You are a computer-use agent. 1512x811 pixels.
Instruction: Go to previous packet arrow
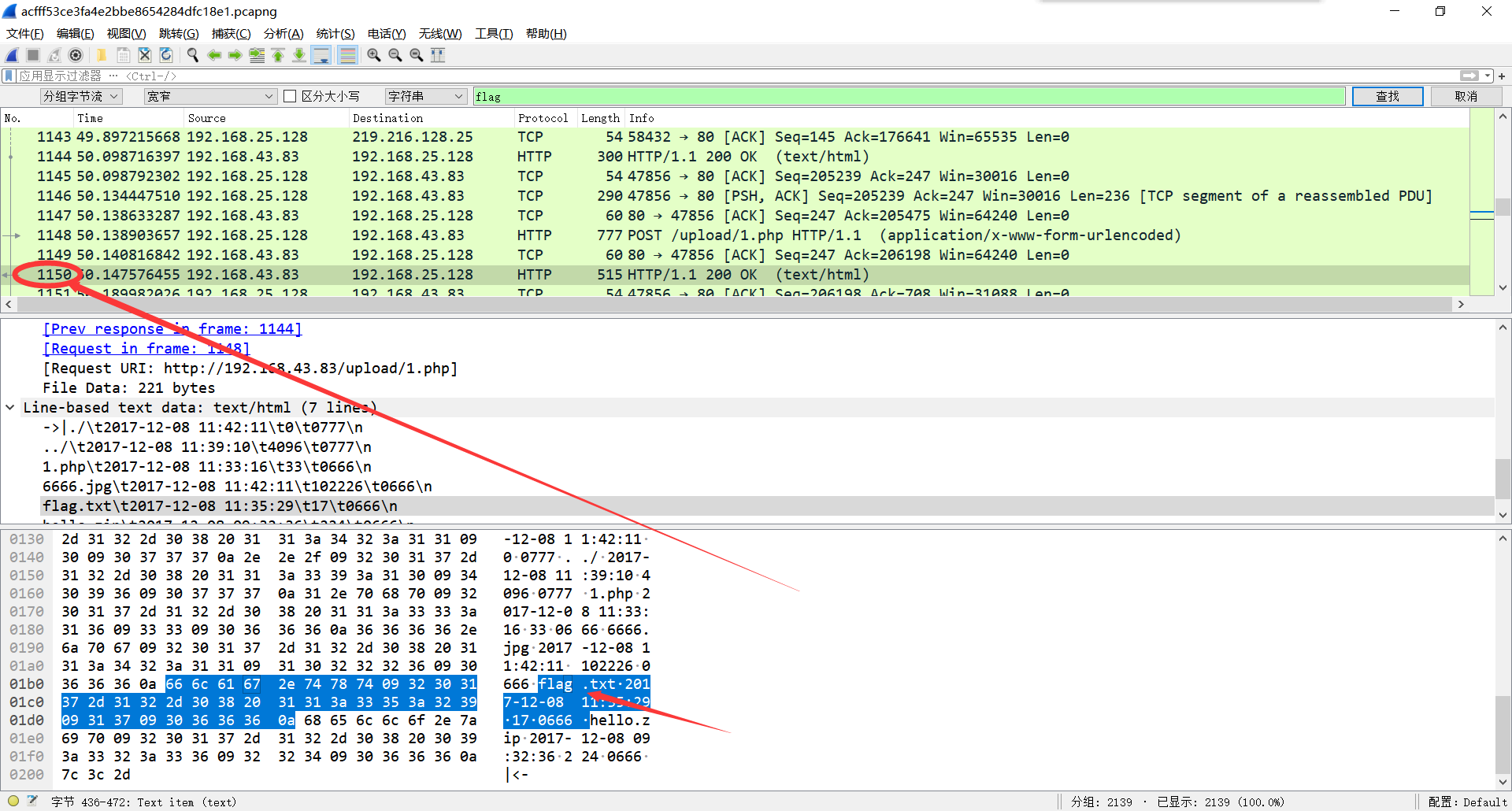[214, 55]
